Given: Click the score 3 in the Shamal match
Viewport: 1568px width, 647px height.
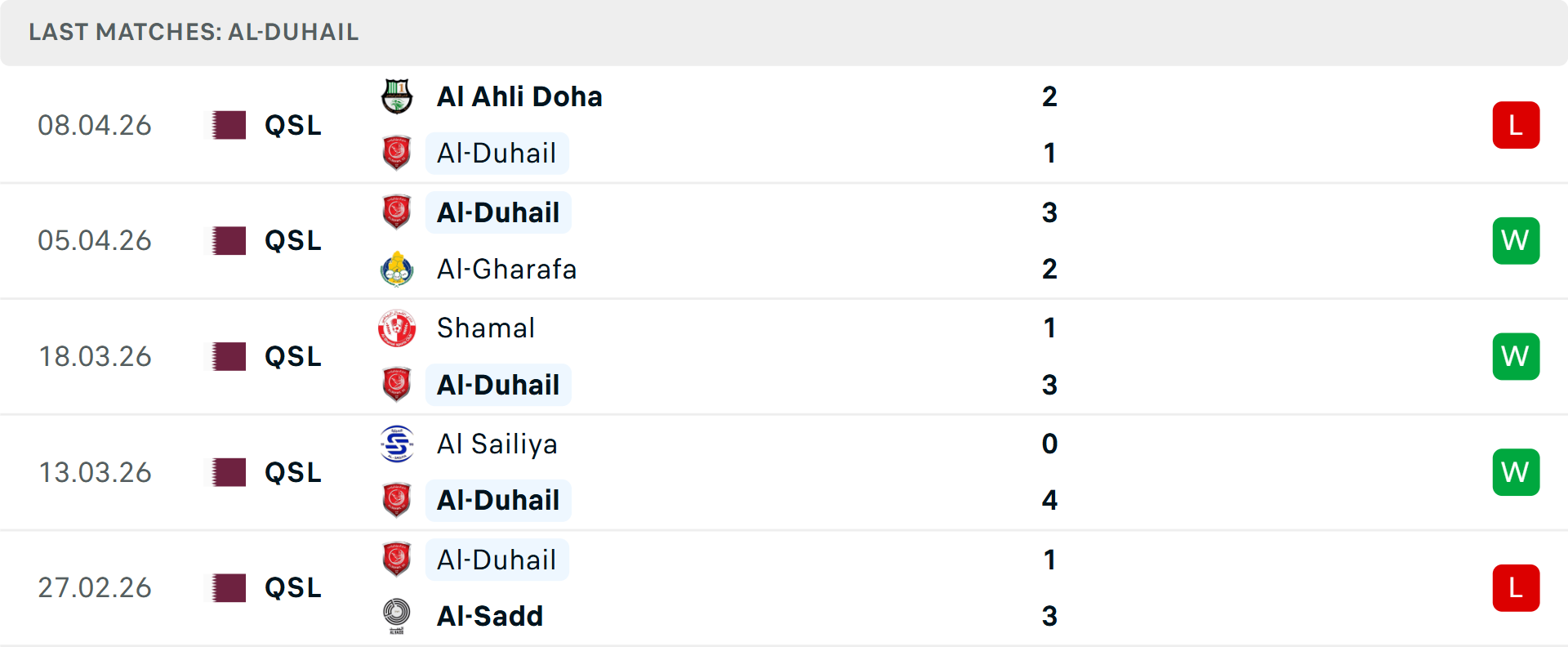Looking at the screenshot, I should pos(1049,385).
